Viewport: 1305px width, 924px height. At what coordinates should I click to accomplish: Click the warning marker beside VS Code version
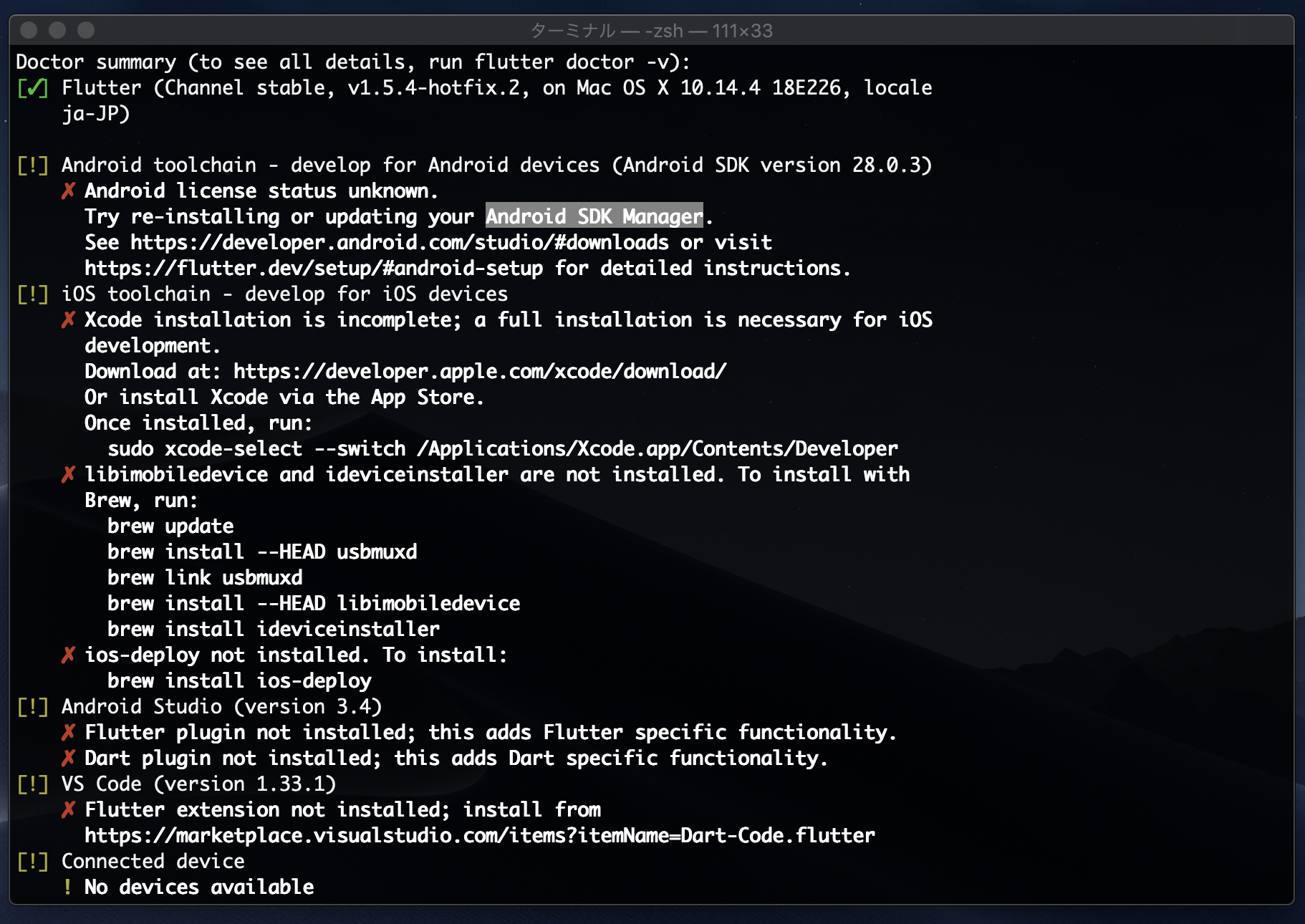coord(33,784)
